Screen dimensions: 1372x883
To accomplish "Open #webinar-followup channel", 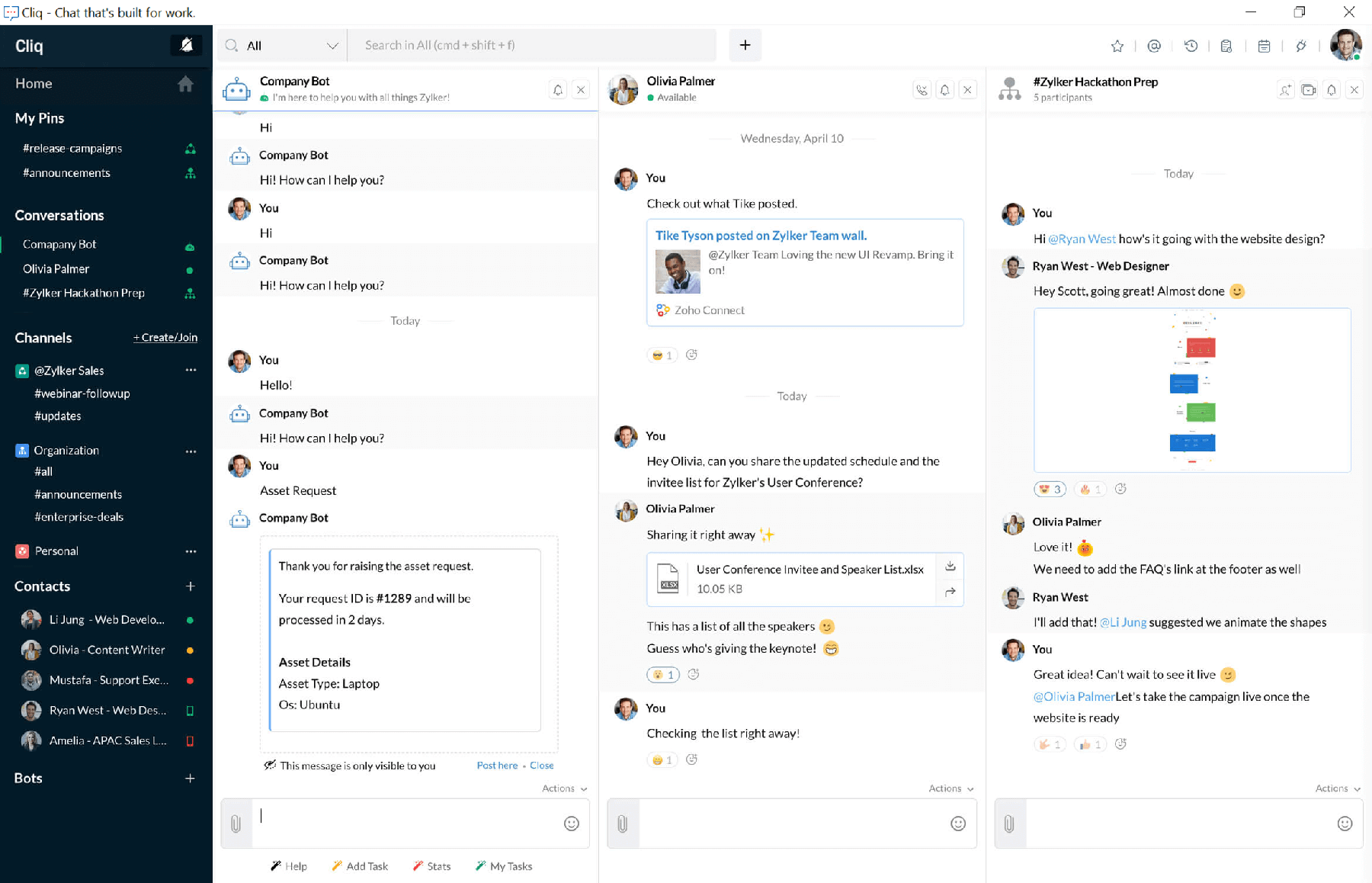I will [82, 393].
